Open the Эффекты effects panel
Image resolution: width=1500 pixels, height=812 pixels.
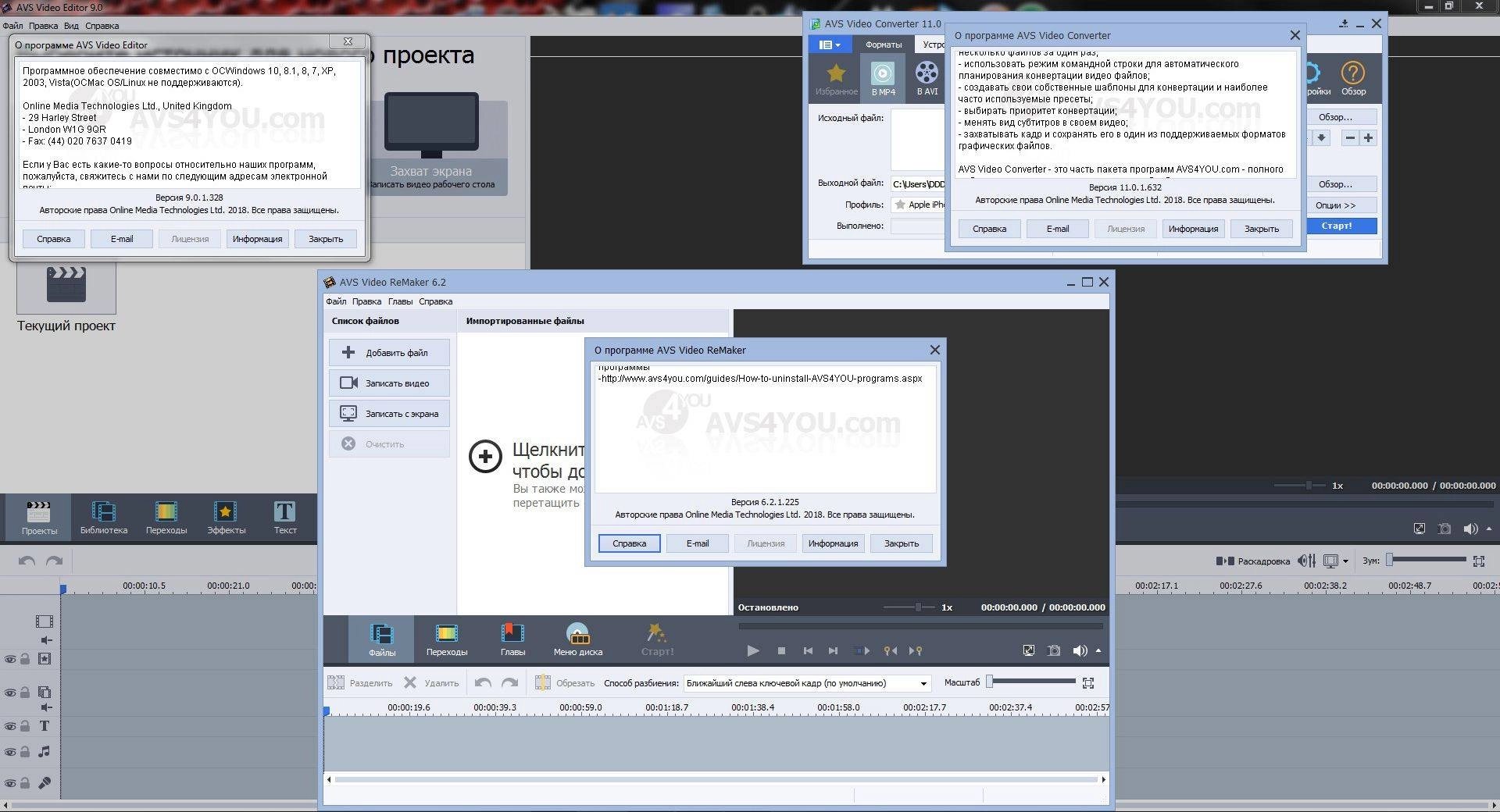point(226,517)
